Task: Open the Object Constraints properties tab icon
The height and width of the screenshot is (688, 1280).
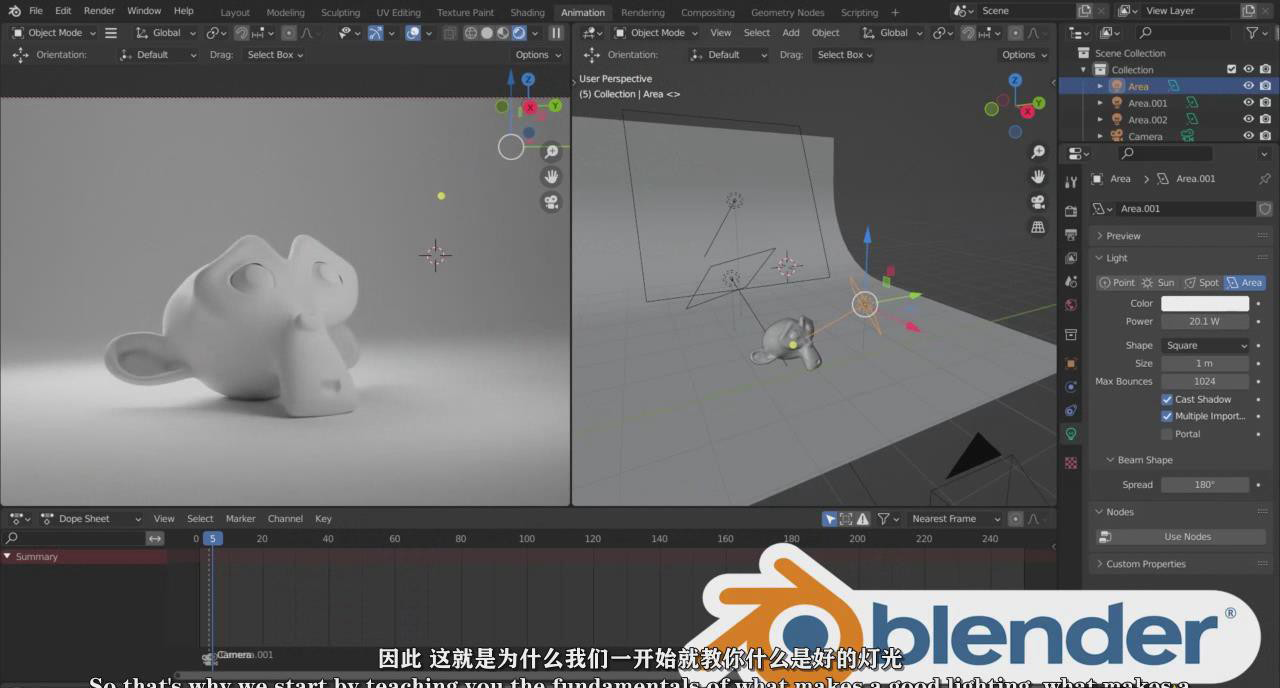Action: point(1071,410)
